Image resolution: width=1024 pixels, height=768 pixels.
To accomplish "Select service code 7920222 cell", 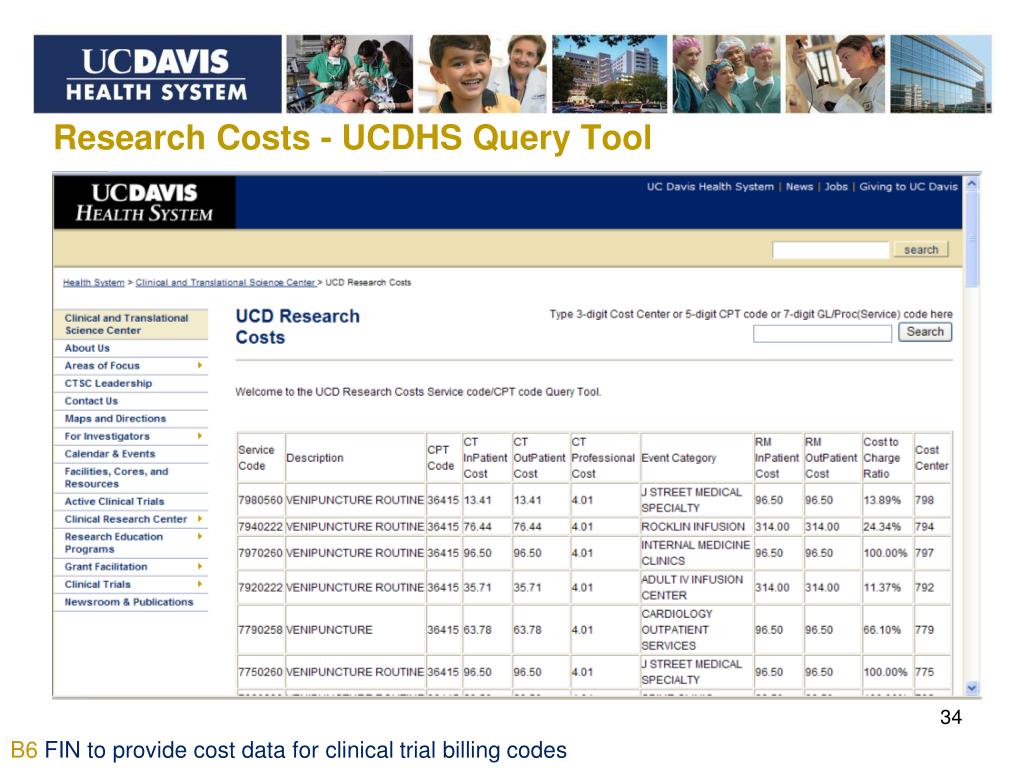I will click(261, 588).
